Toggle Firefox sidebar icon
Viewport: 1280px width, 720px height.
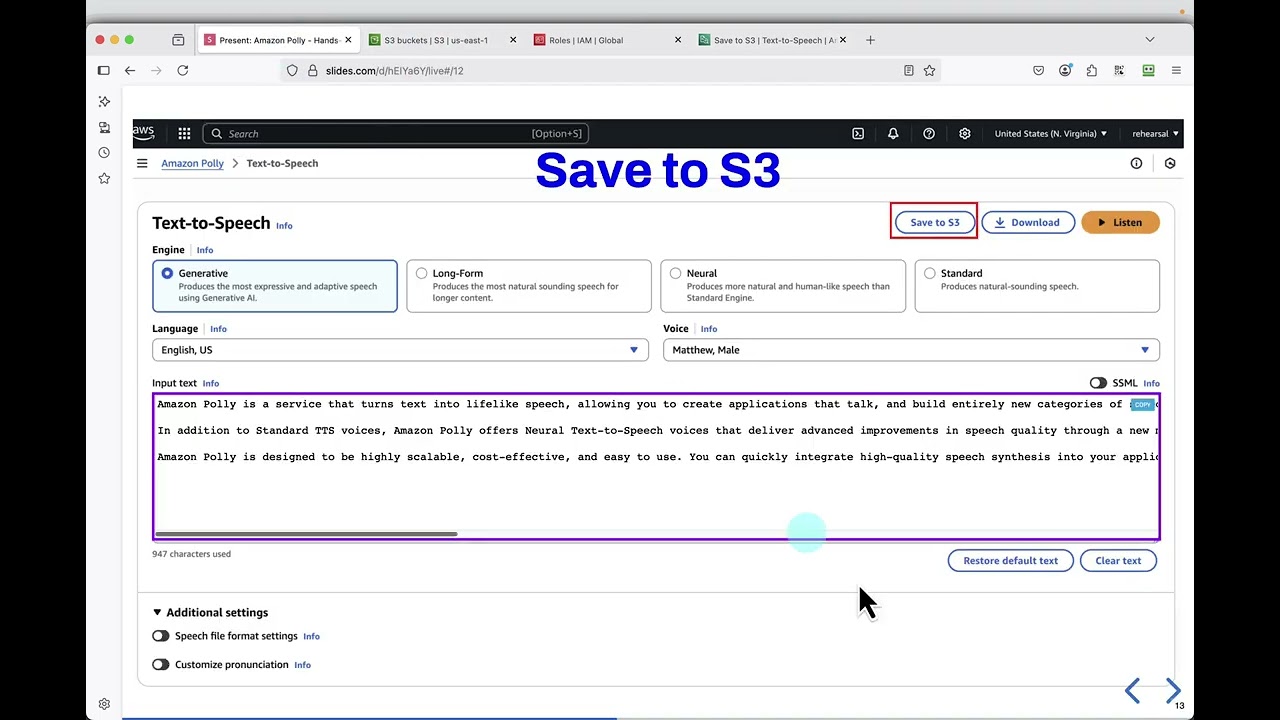tap(103, 70)
